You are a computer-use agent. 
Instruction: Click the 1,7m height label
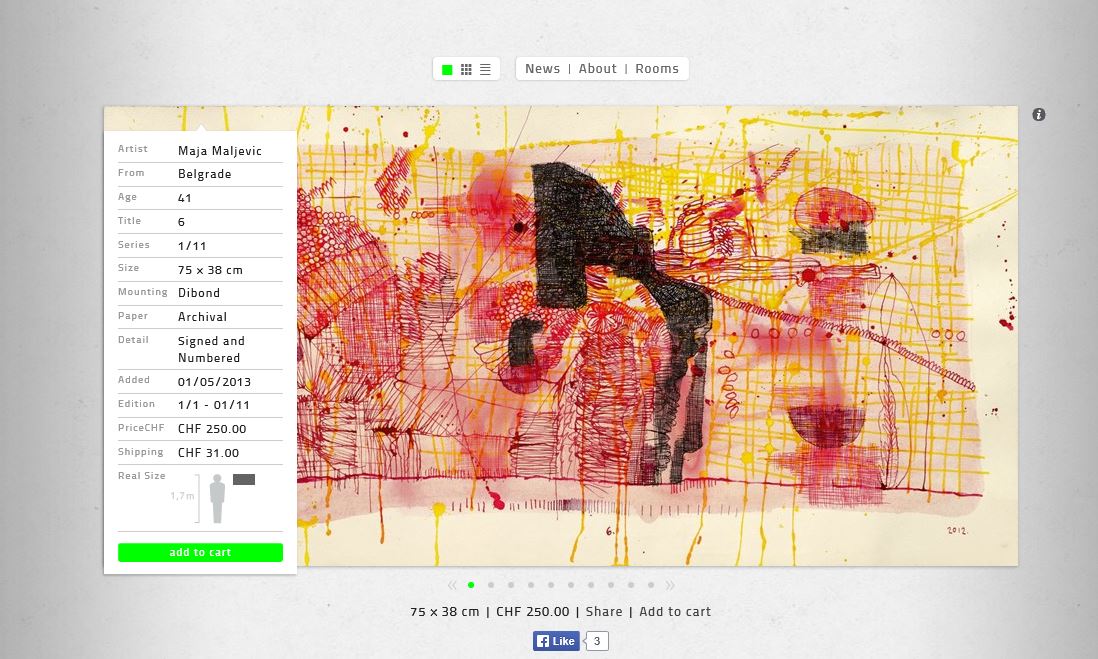coord(181,496)
